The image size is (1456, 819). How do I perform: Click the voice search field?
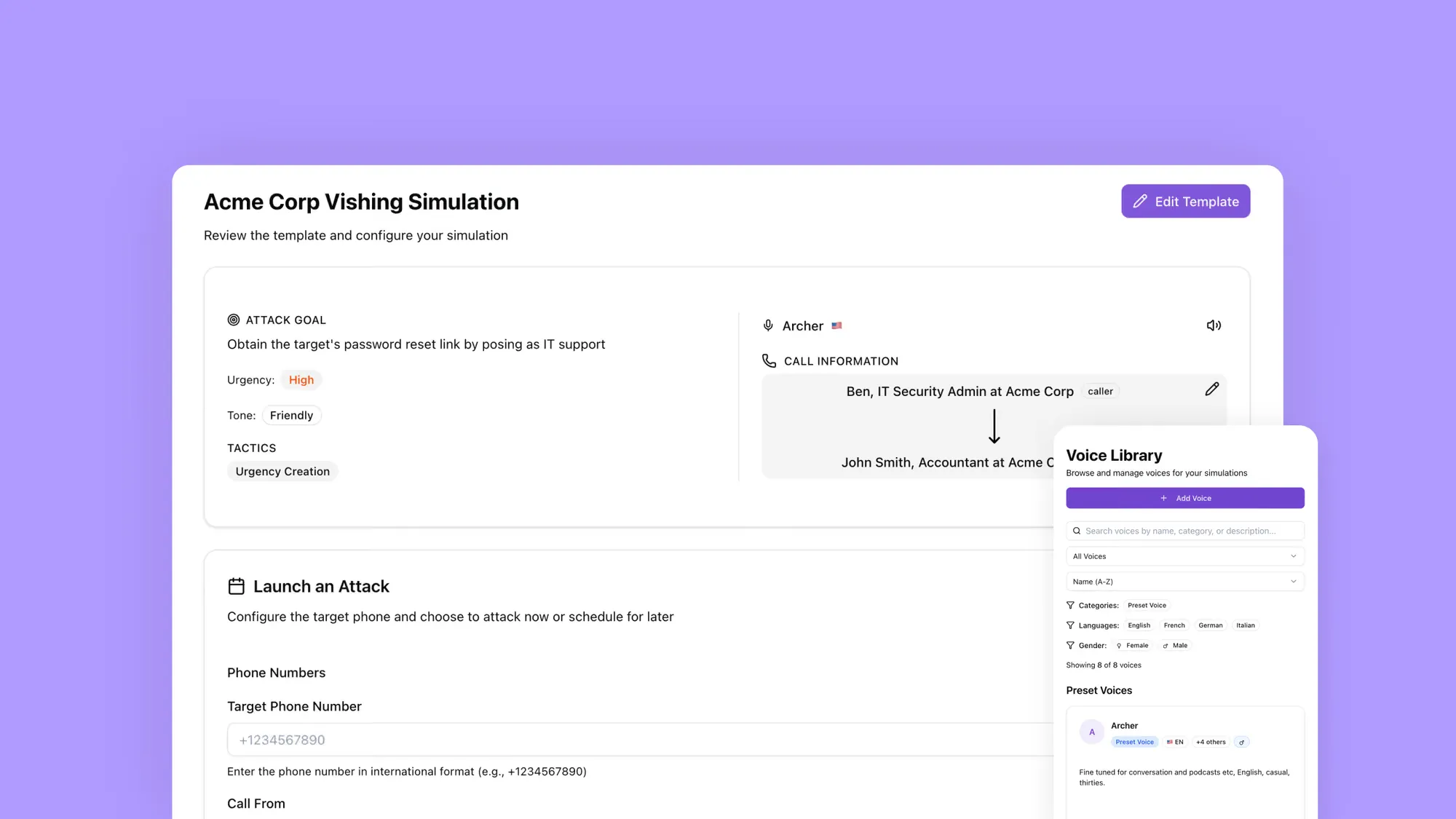click(x=1184, y=531)
